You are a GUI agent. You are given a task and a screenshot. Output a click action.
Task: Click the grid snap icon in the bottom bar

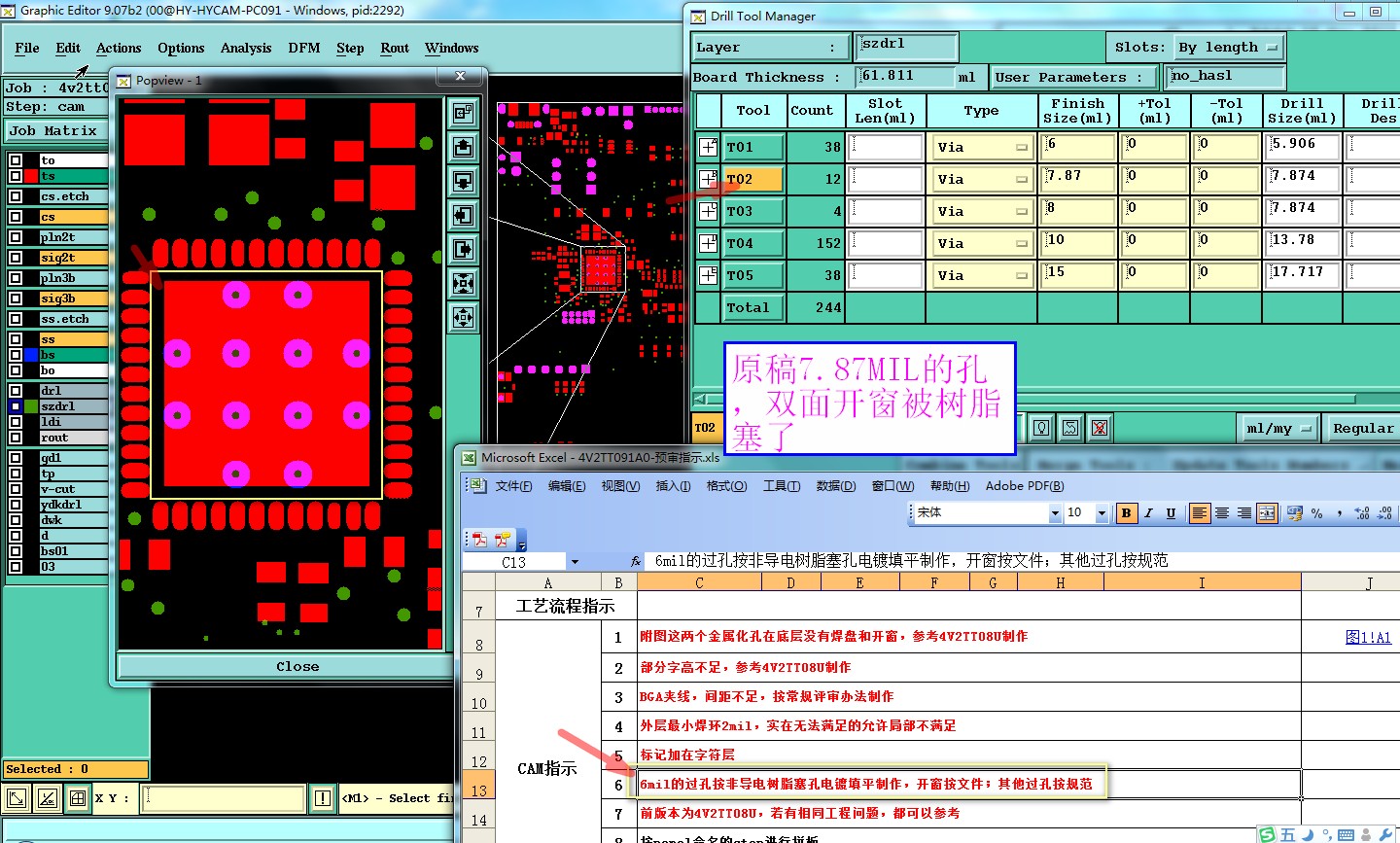[x=78, y=799]
